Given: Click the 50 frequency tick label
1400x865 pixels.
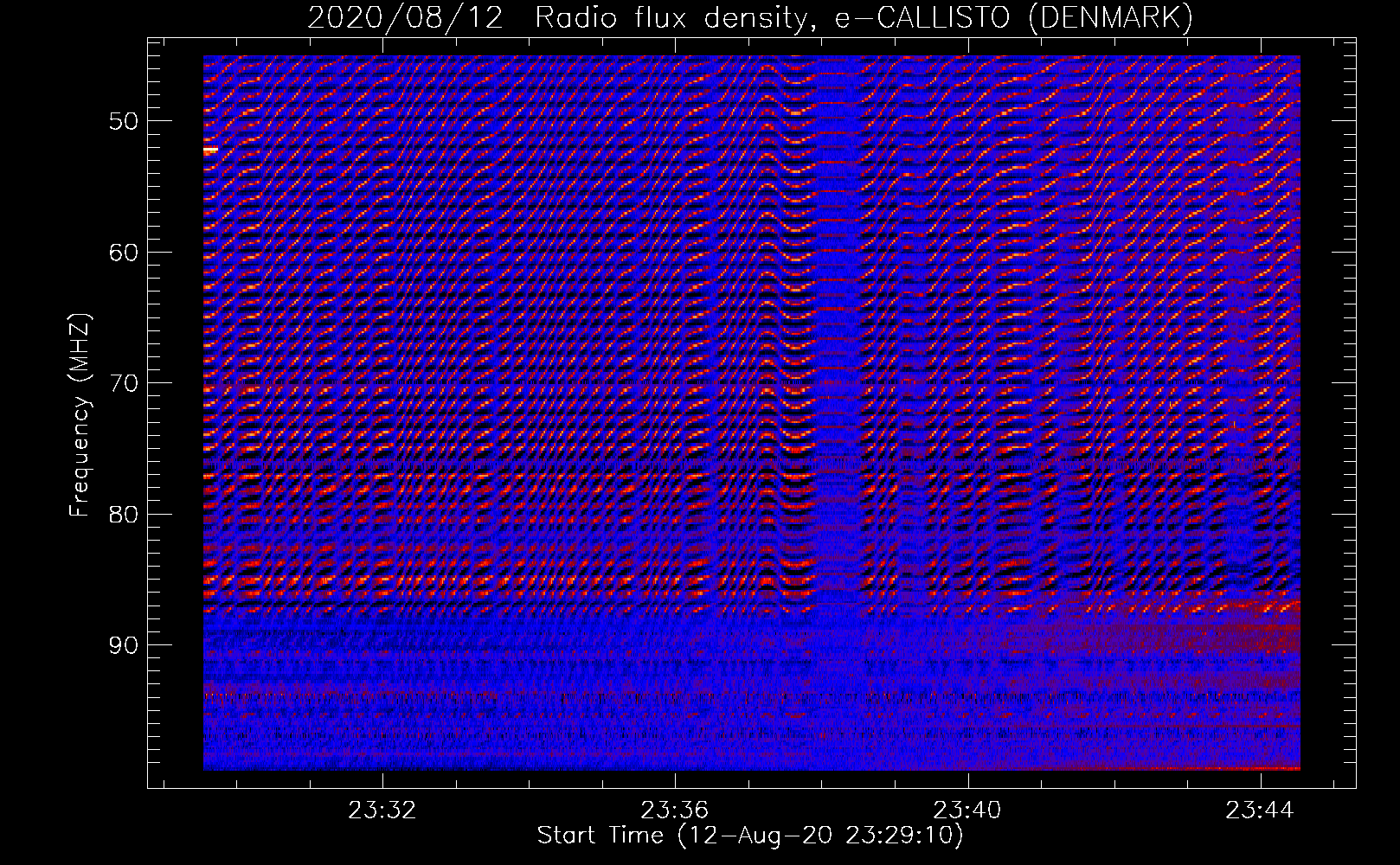Looking at the screenshot, I should coord(123,121).
